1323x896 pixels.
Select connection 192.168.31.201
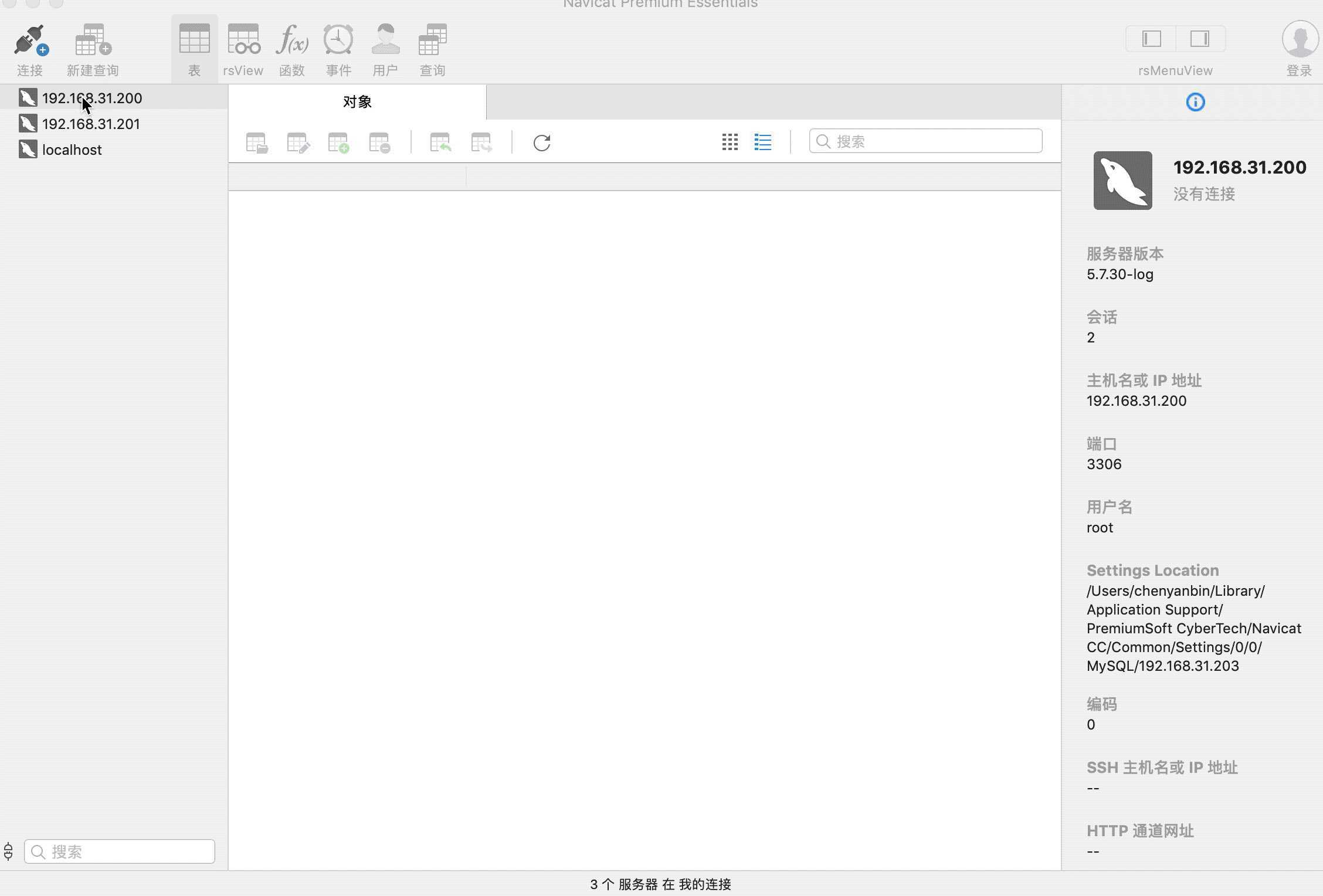[x=114, y=124]
